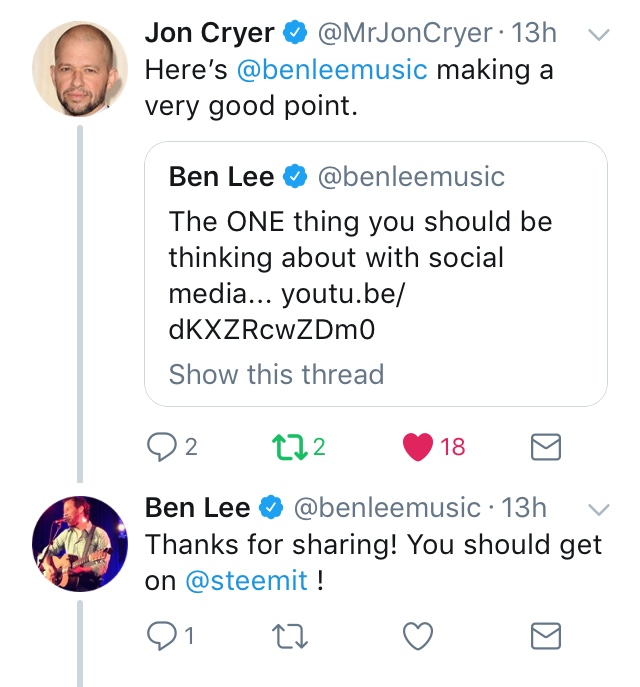Retweet Jon Cryer's tweet
Screen dimensions: 640x687
tap(289, 446)
